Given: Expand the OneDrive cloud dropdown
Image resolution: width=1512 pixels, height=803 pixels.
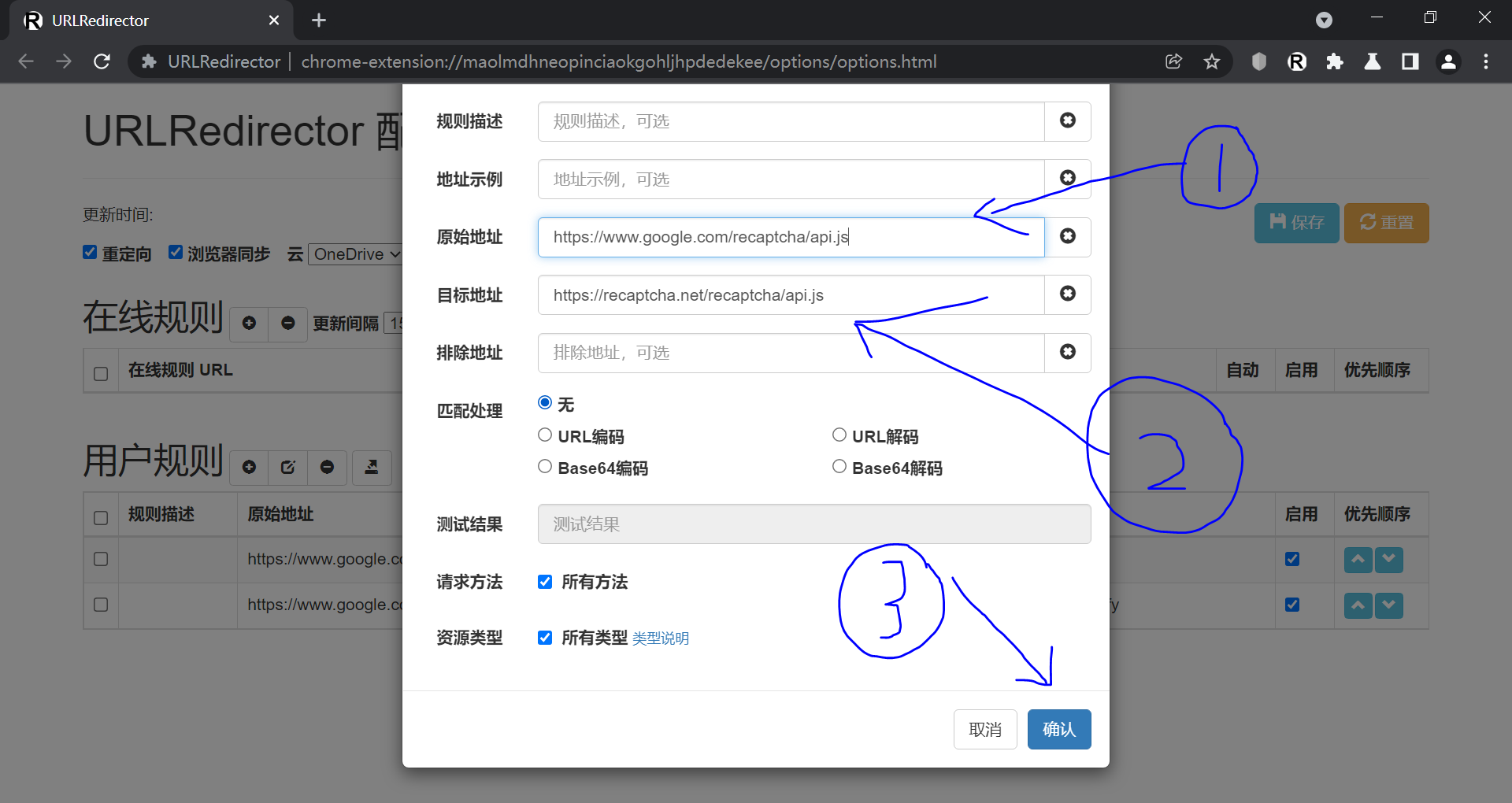Looking at the screenshot, I should [x=356, y=254].
